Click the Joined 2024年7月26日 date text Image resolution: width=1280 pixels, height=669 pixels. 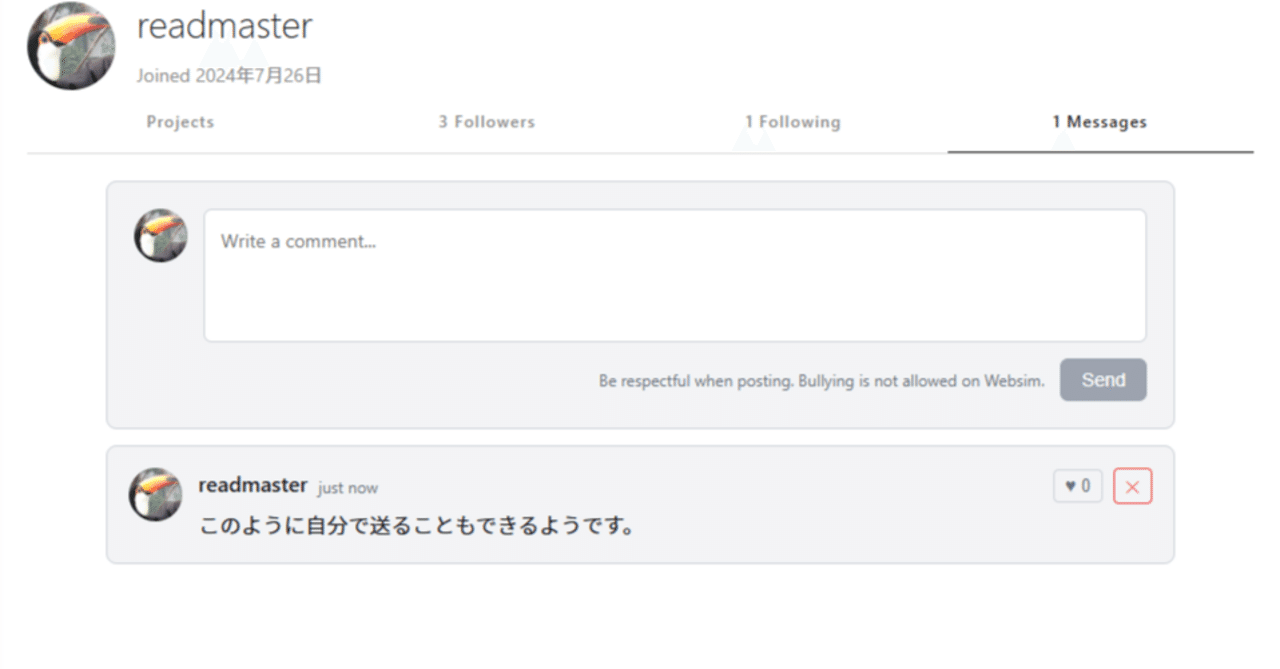point(229,76)
